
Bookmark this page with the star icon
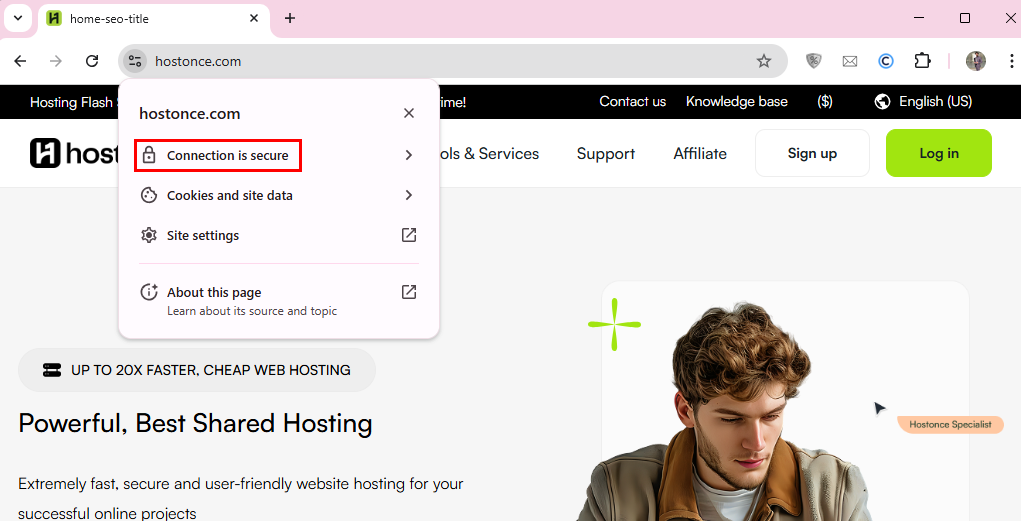[764, 61]
